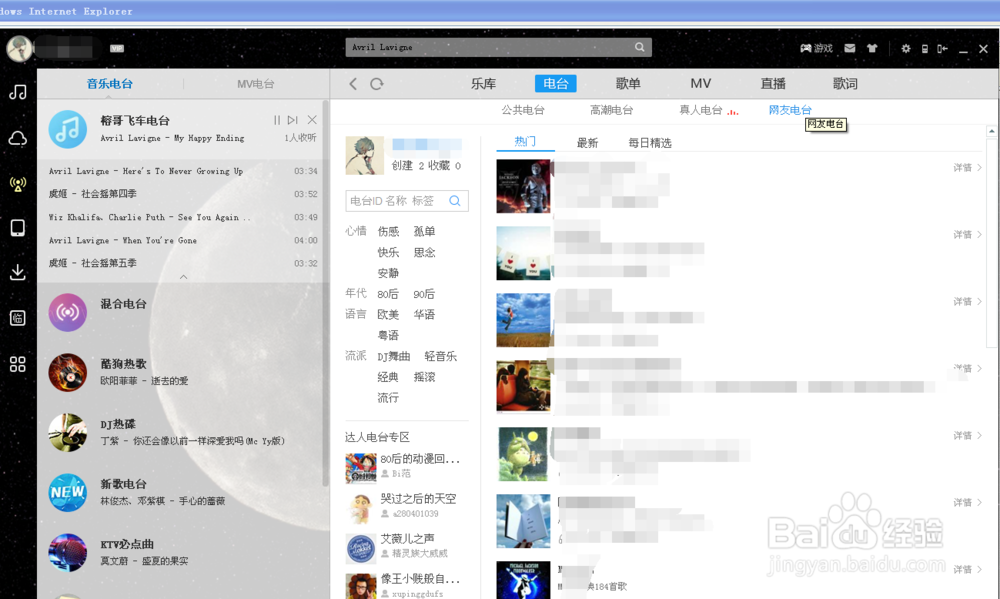
Task: Open the apps grid sidebar icon
Action: point(18,364)
